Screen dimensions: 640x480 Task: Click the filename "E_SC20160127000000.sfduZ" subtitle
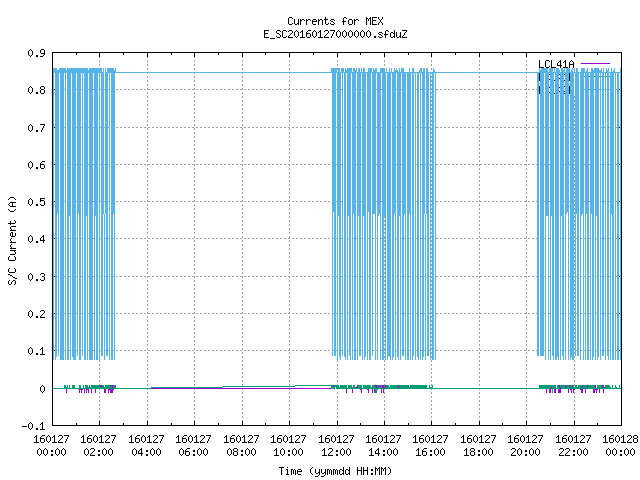[x=335, y=34]
